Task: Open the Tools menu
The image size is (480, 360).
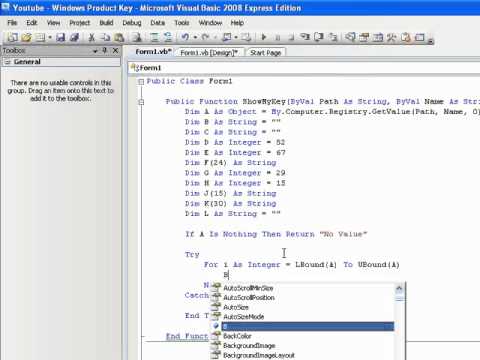Action: tap(182, 23)
